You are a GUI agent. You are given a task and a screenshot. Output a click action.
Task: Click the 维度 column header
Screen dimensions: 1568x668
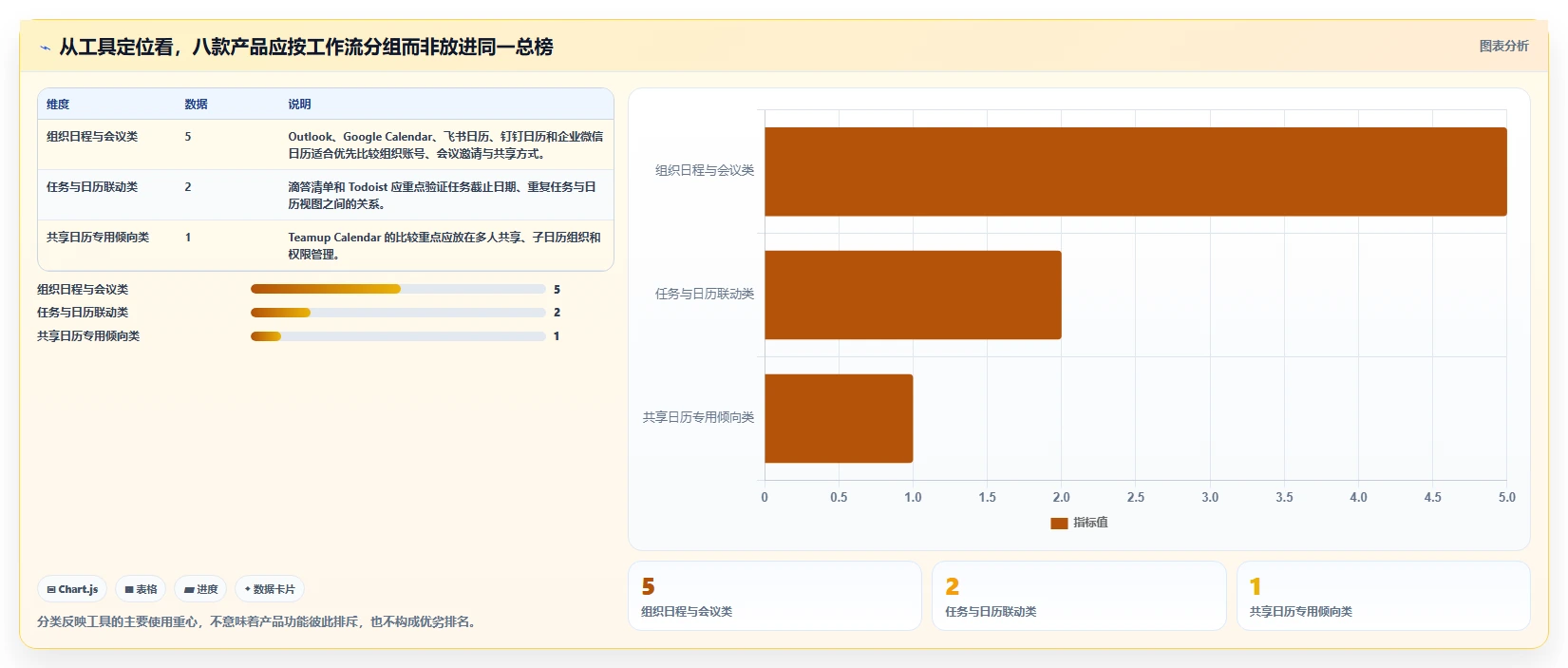[58, 105]
